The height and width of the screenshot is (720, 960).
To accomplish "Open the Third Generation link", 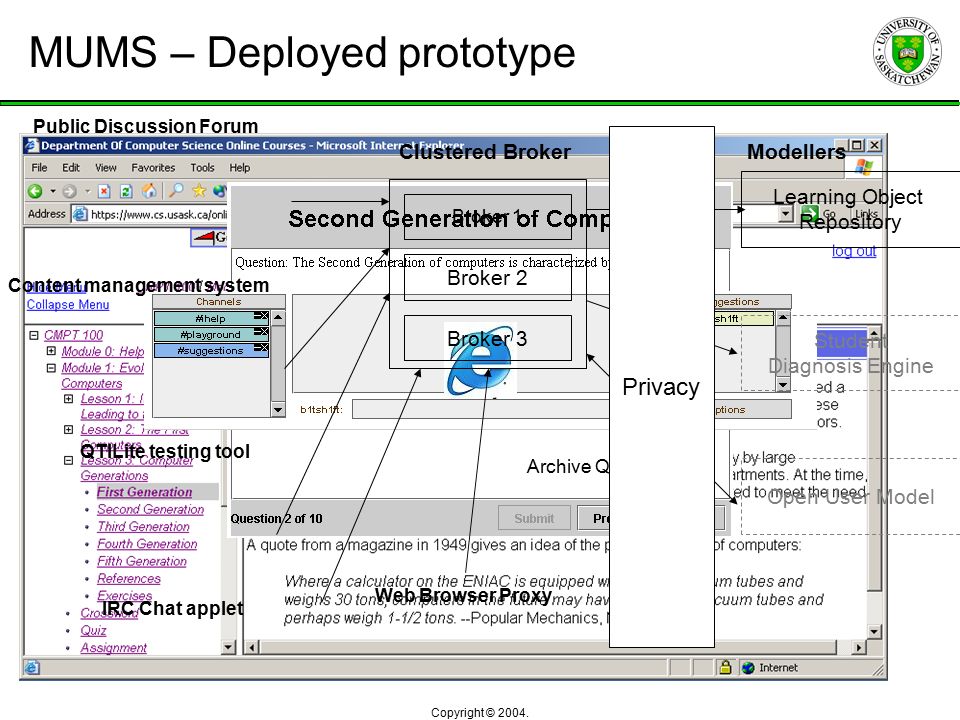I will 143,527.
